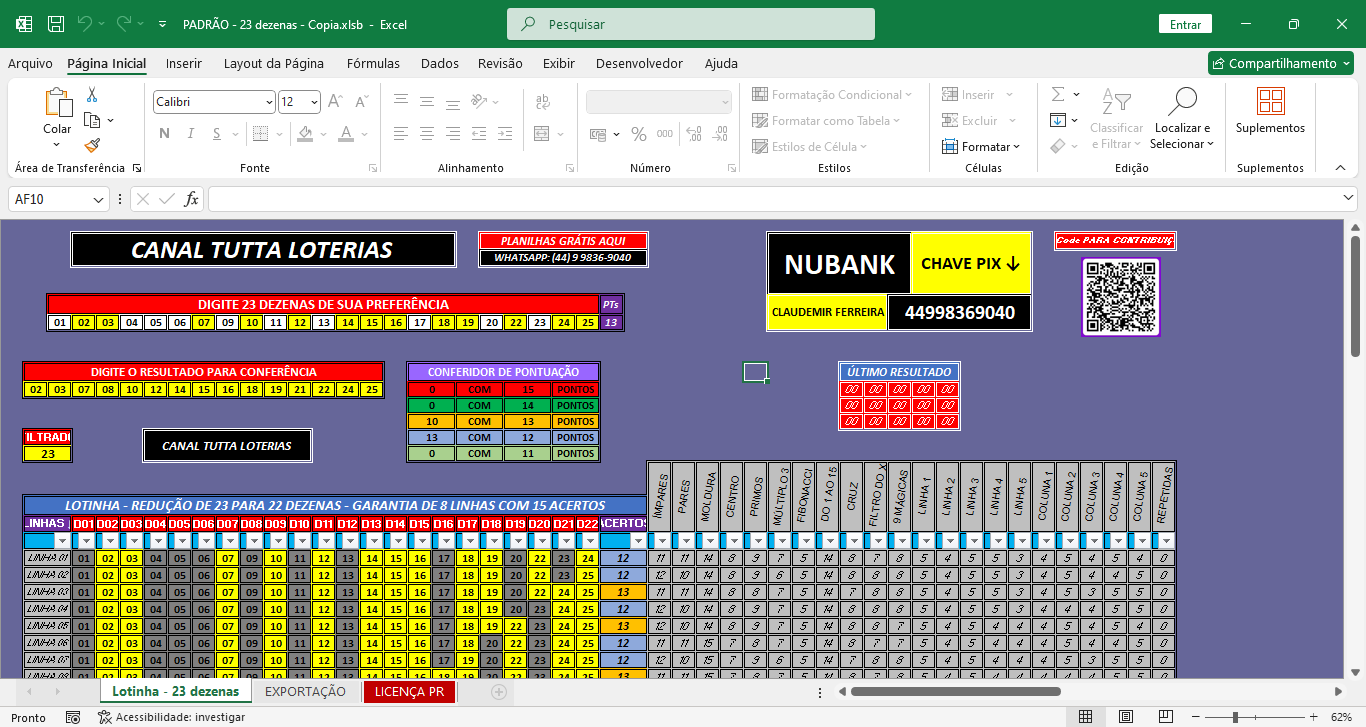Increase decimal places
Image resolution: width=1366 pixels, height=727 pixels.
(694, 134)
